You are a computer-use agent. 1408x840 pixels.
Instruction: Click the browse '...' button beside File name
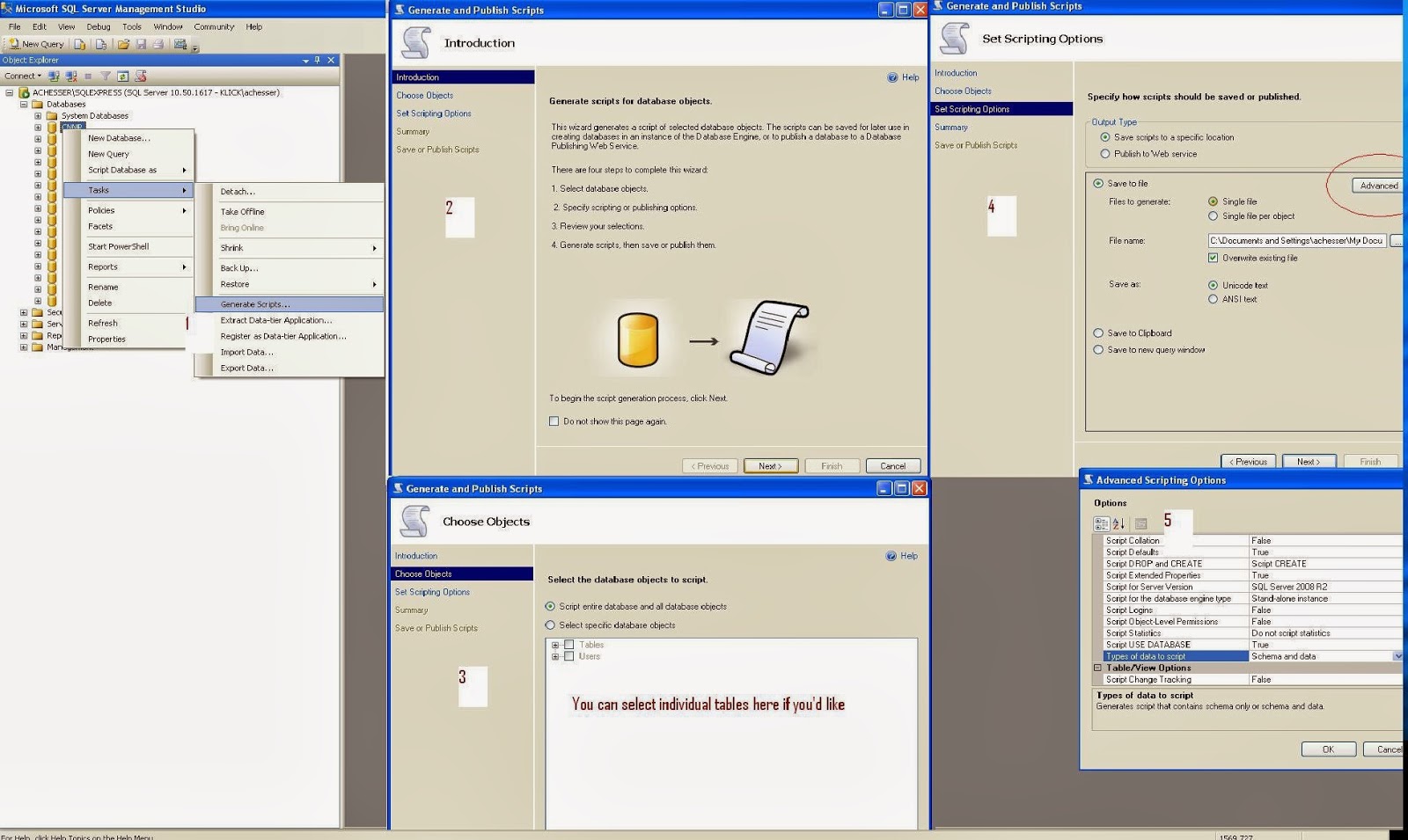click(x=1397, y=240)
